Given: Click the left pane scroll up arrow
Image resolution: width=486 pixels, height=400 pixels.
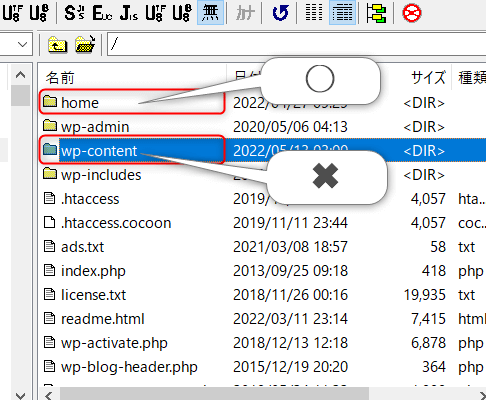Looking at the screenshot, I should [21, 74].
